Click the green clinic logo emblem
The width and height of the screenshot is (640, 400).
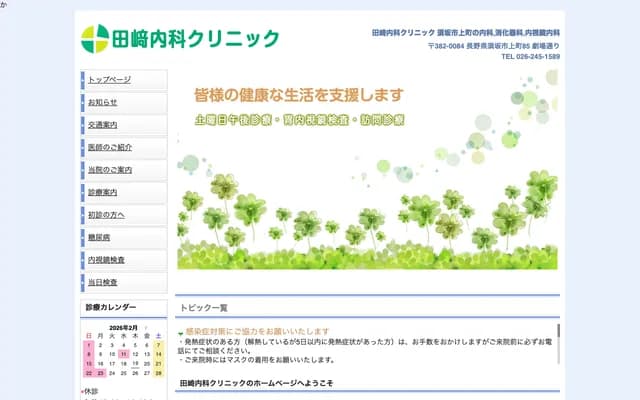(95, 39)
